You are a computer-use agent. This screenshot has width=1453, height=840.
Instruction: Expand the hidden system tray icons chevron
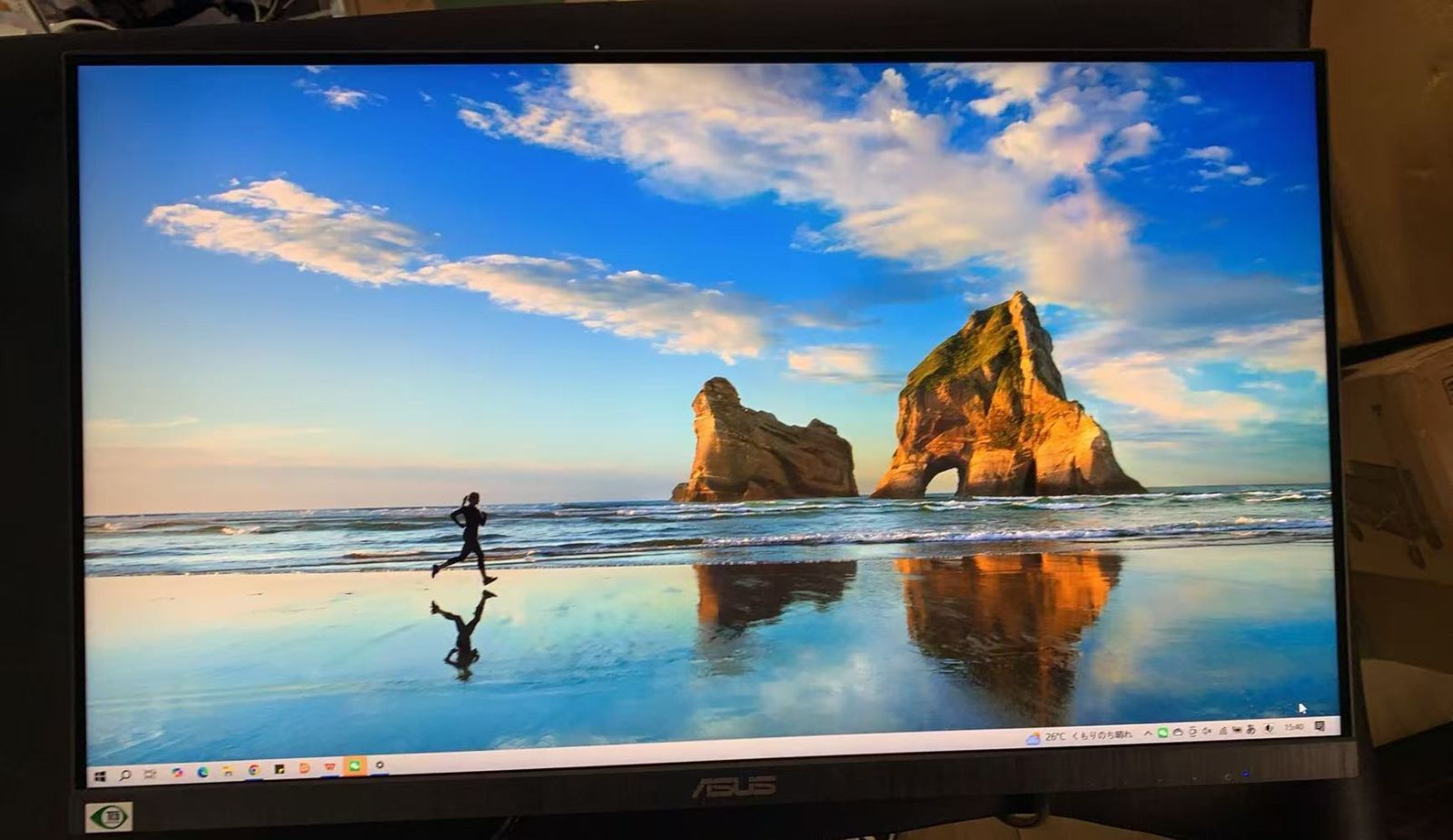pos(1148,734)
